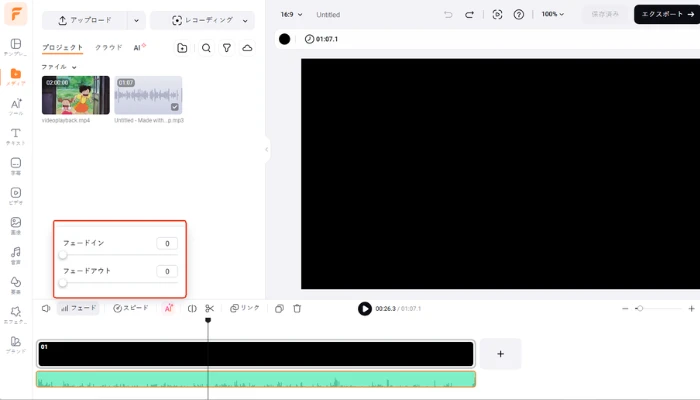
Task: Click the cloud storage icon
Action: [247, 48]
